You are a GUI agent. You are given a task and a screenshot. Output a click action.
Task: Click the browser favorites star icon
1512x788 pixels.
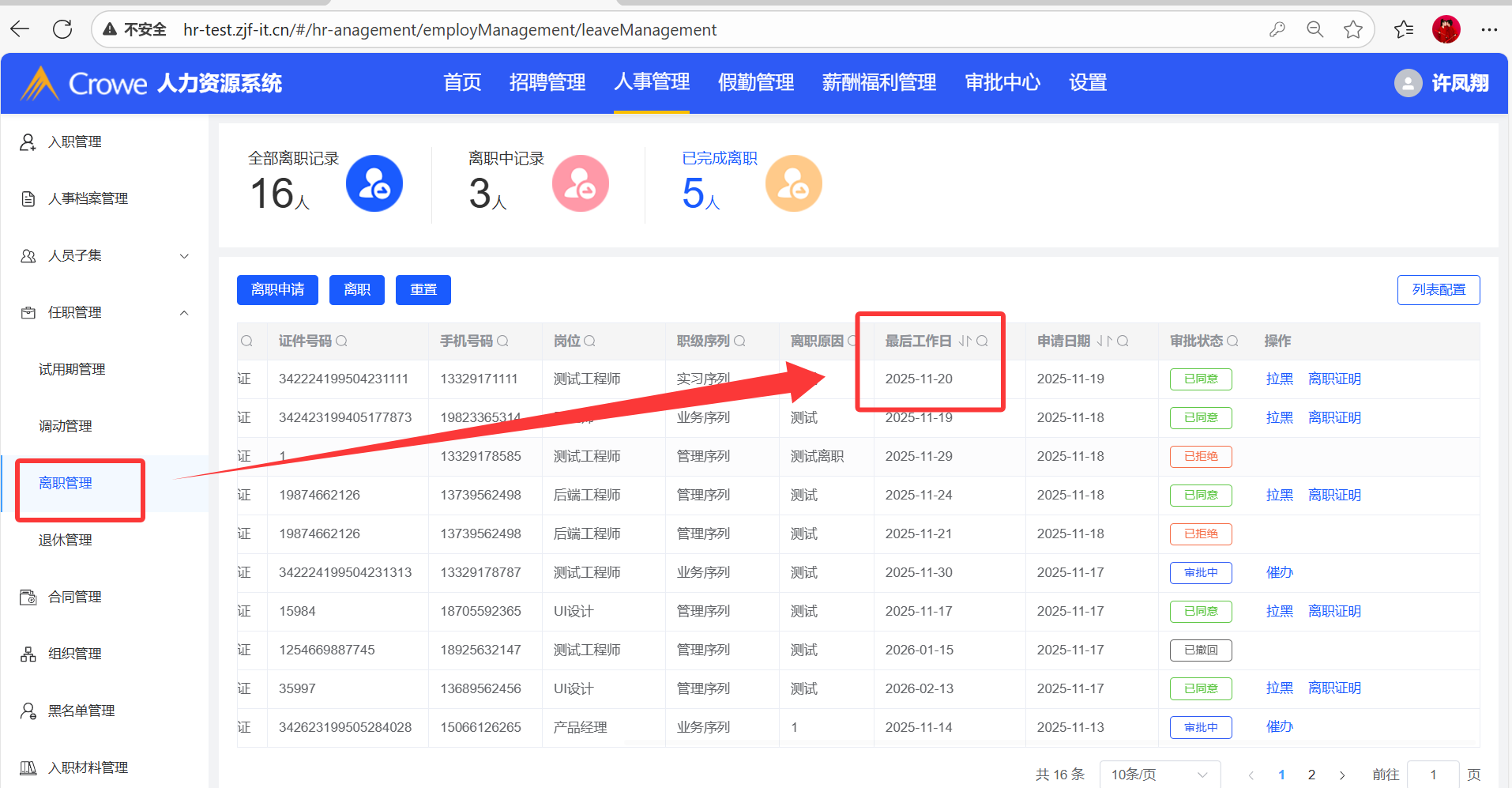coord(1353,30)
